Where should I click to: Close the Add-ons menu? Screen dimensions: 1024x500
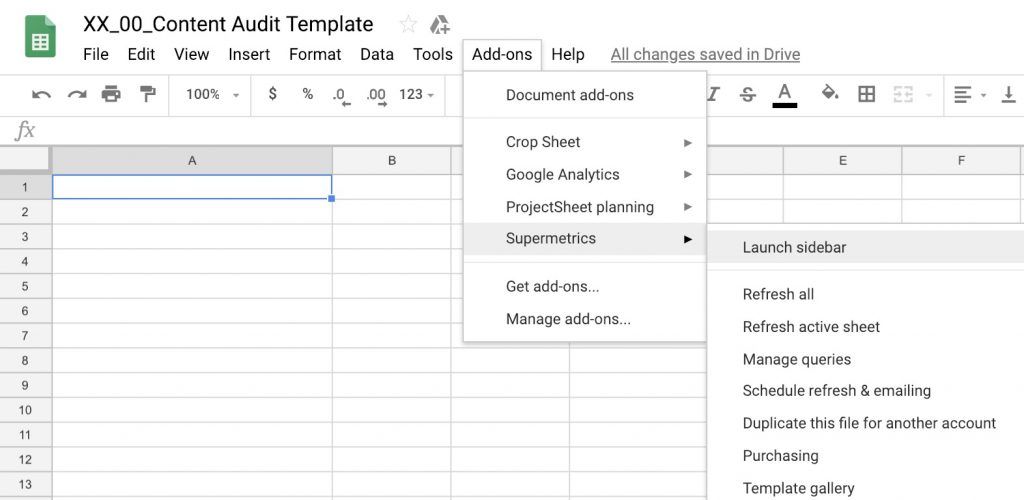click(502, 54)
